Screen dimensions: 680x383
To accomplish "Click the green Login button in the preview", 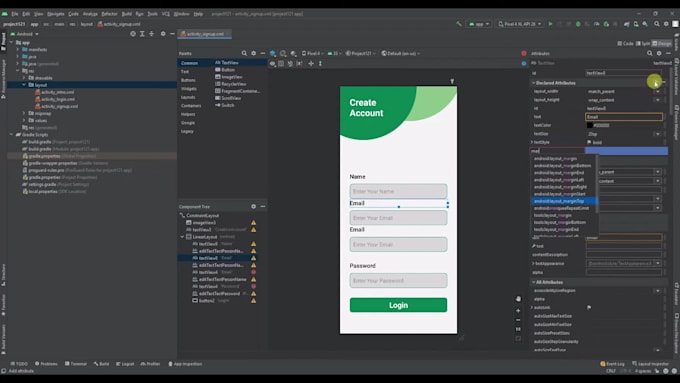I will pyautogui.click(x=398, y=305).
